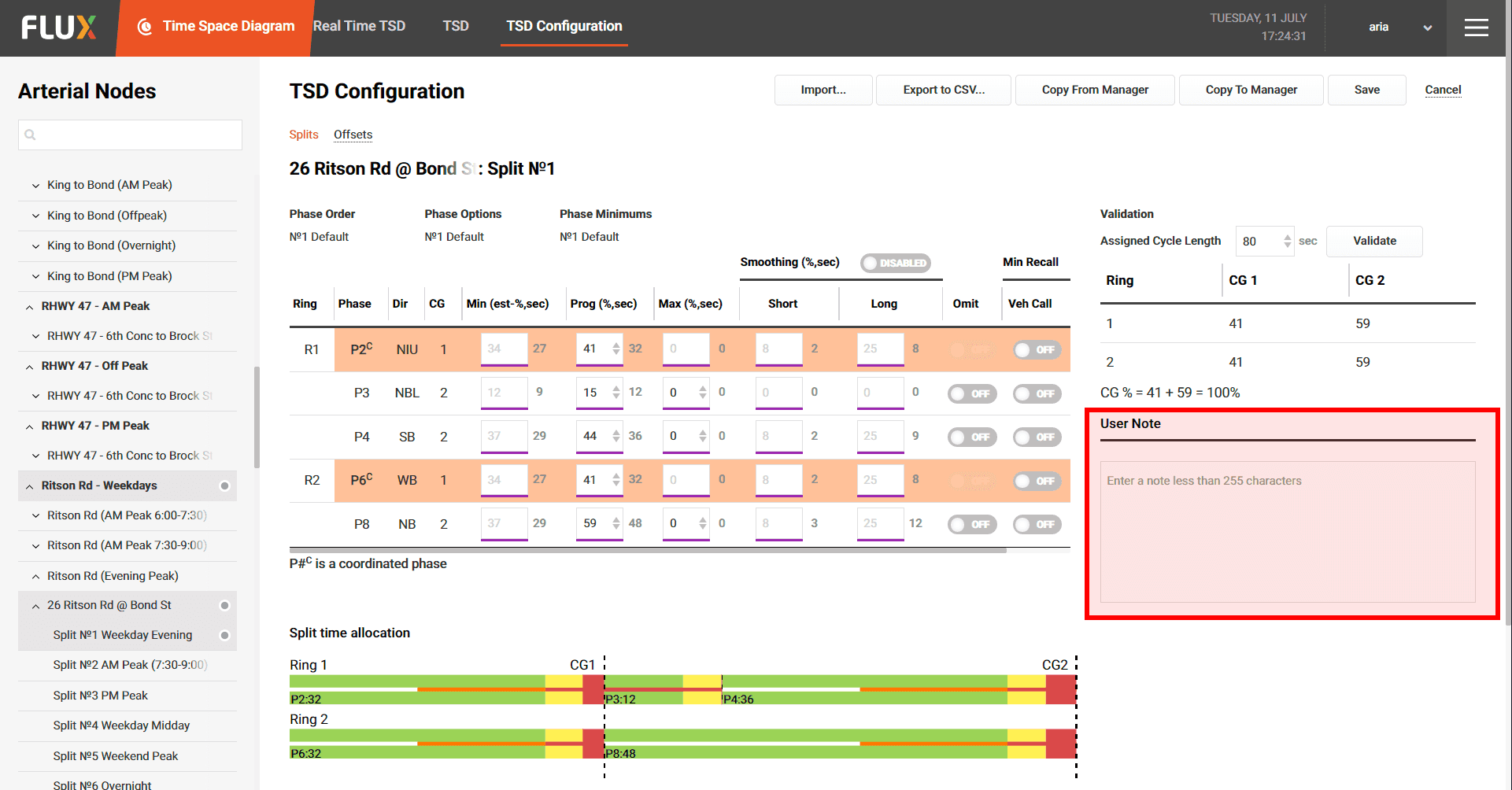Expand Ritson Rd (AM Peak 6:00-7:30) node
Image resolution: width=1512 pixels, height=790 pixels.
coord(35,516)
